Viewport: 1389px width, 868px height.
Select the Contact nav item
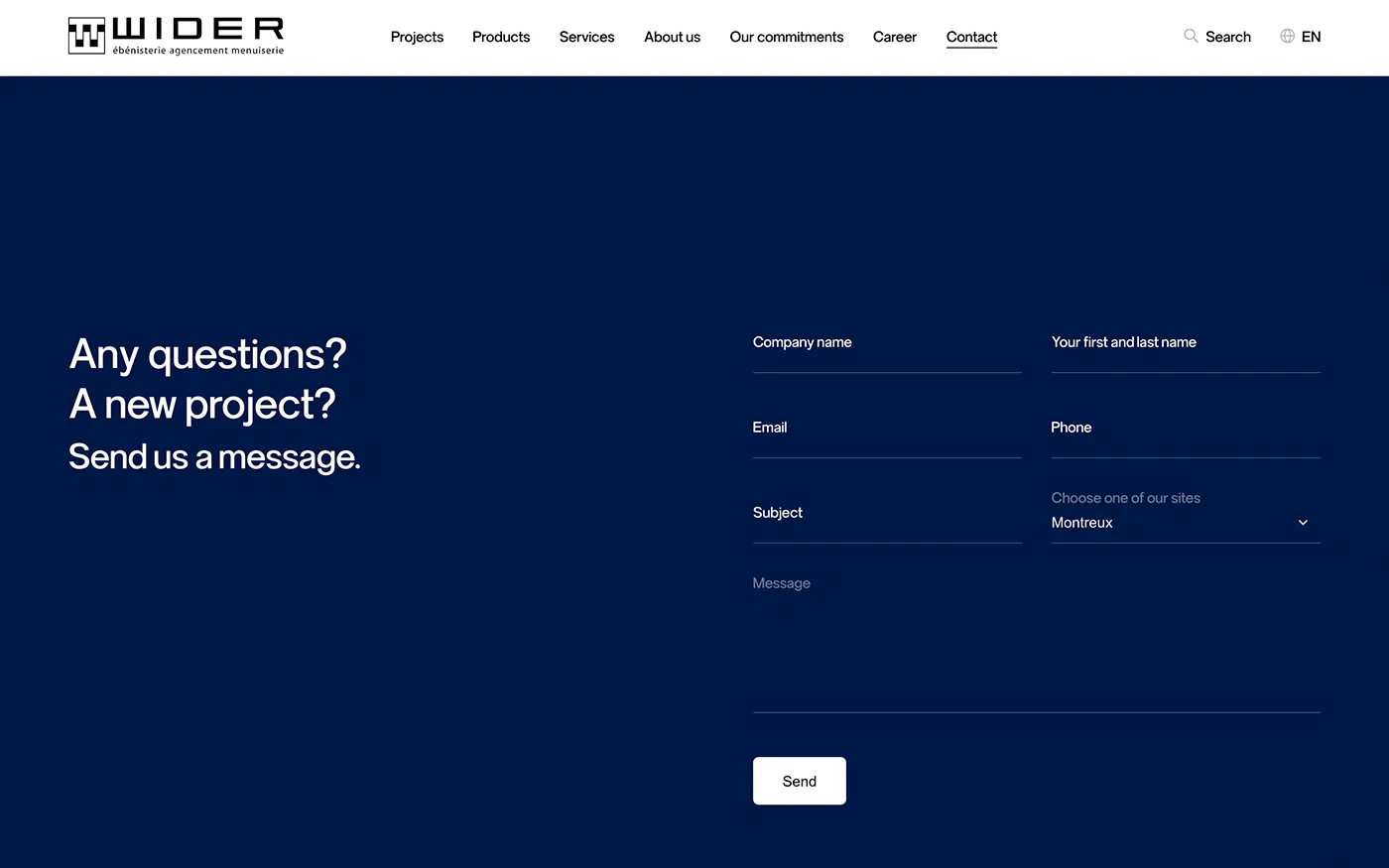tap(971, 37)
